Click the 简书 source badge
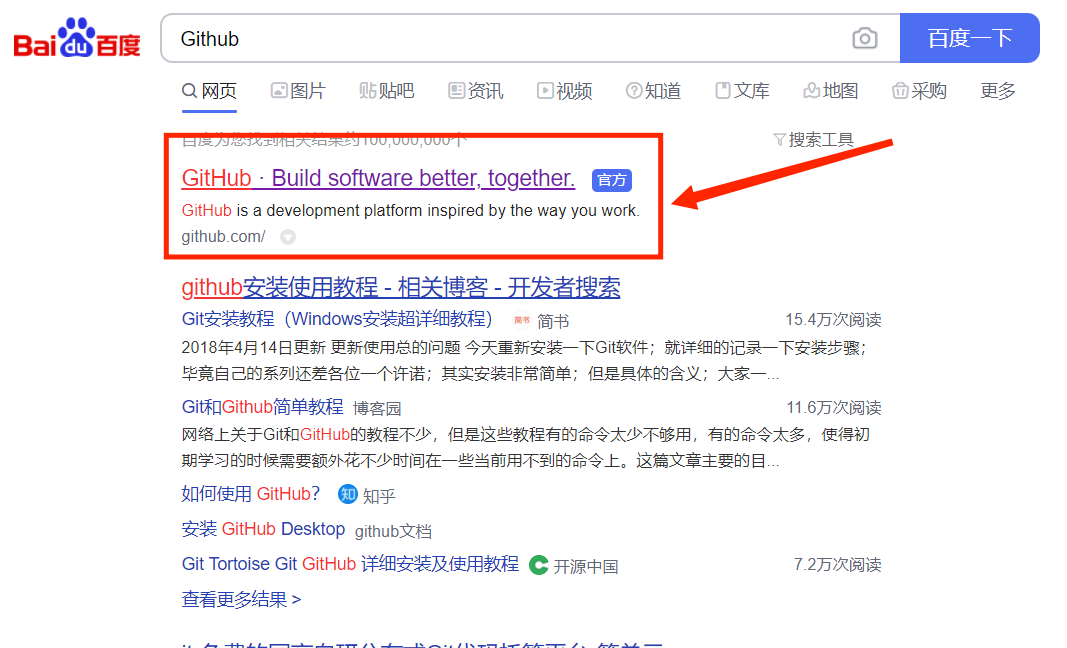Image resolution: width=1067 pixels, height=648 pixels. coord(521,320)
